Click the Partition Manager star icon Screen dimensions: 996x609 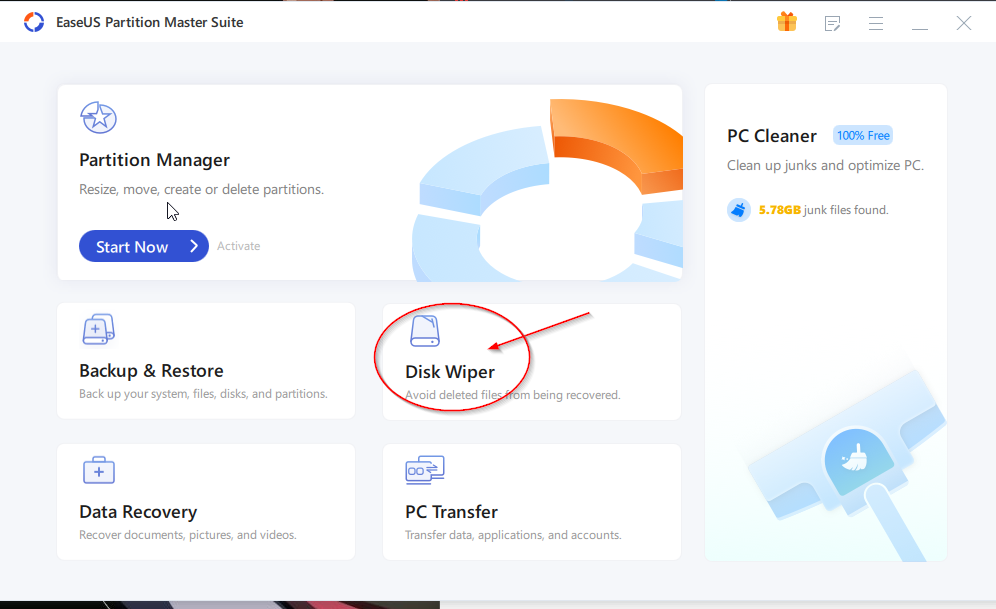[x=98, y=117]
